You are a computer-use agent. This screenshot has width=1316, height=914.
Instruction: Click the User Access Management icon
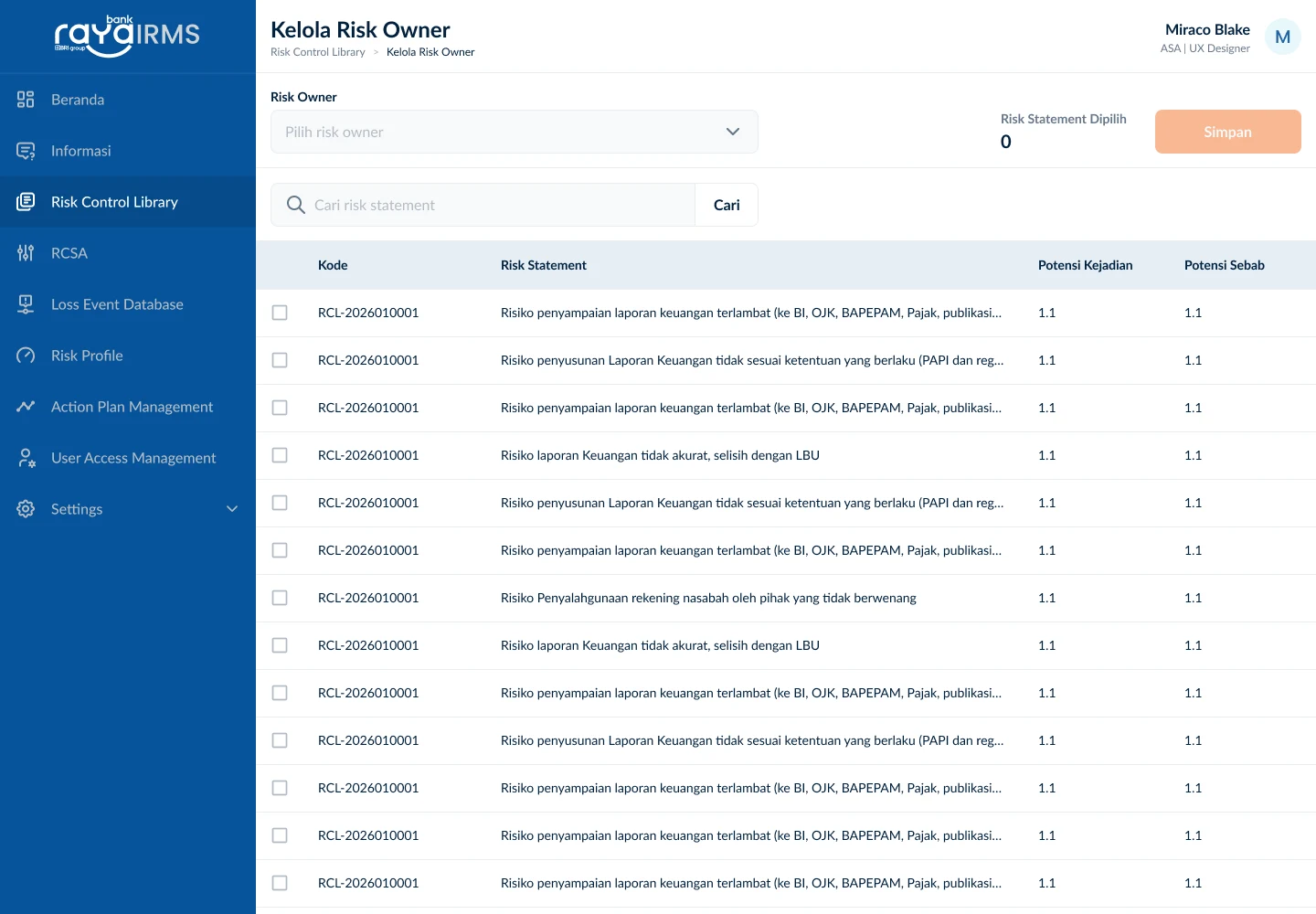tap(26, 458)
